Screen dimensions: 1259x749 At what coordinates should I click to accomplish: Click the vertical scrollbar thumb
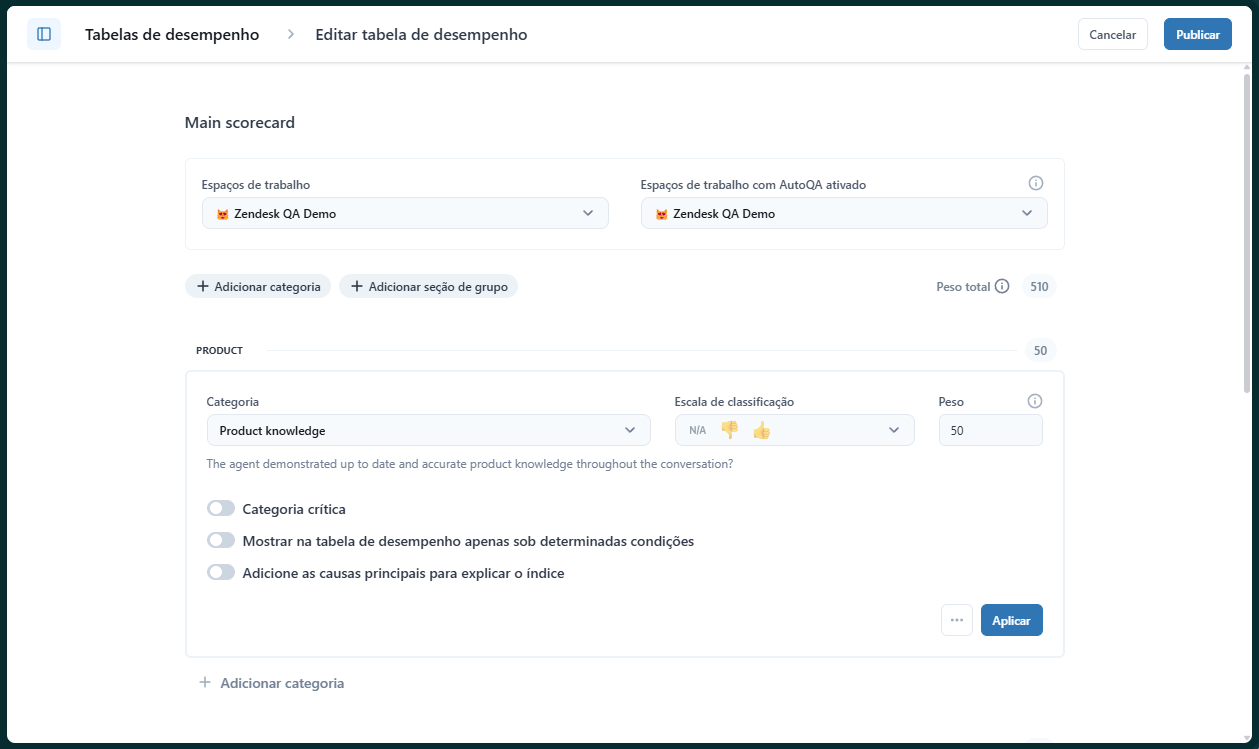(x=1246, y=232)
